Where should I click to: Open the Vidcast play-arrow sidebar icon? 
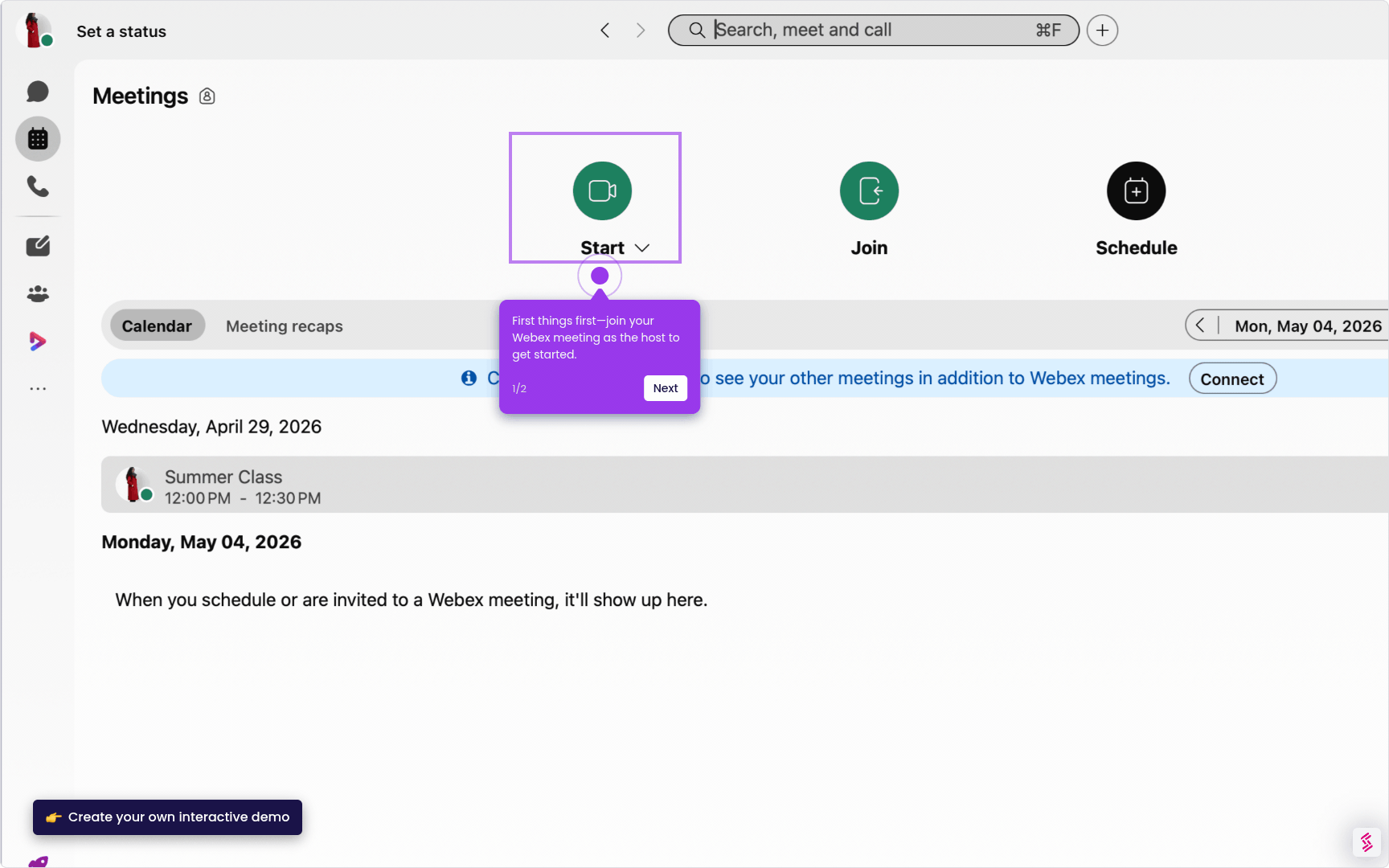(x=38, y=341)
